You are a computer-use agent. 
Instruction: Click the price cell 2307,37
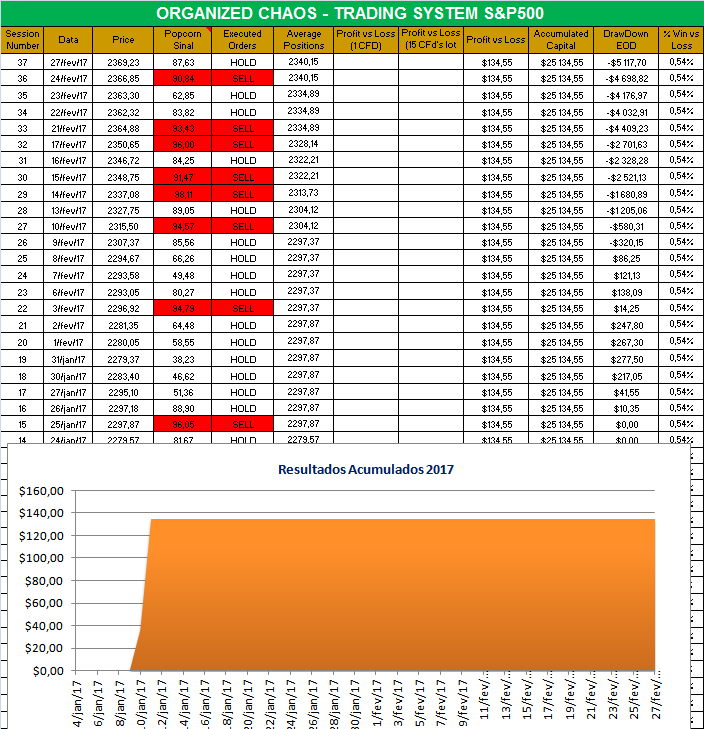coord(123,243)
